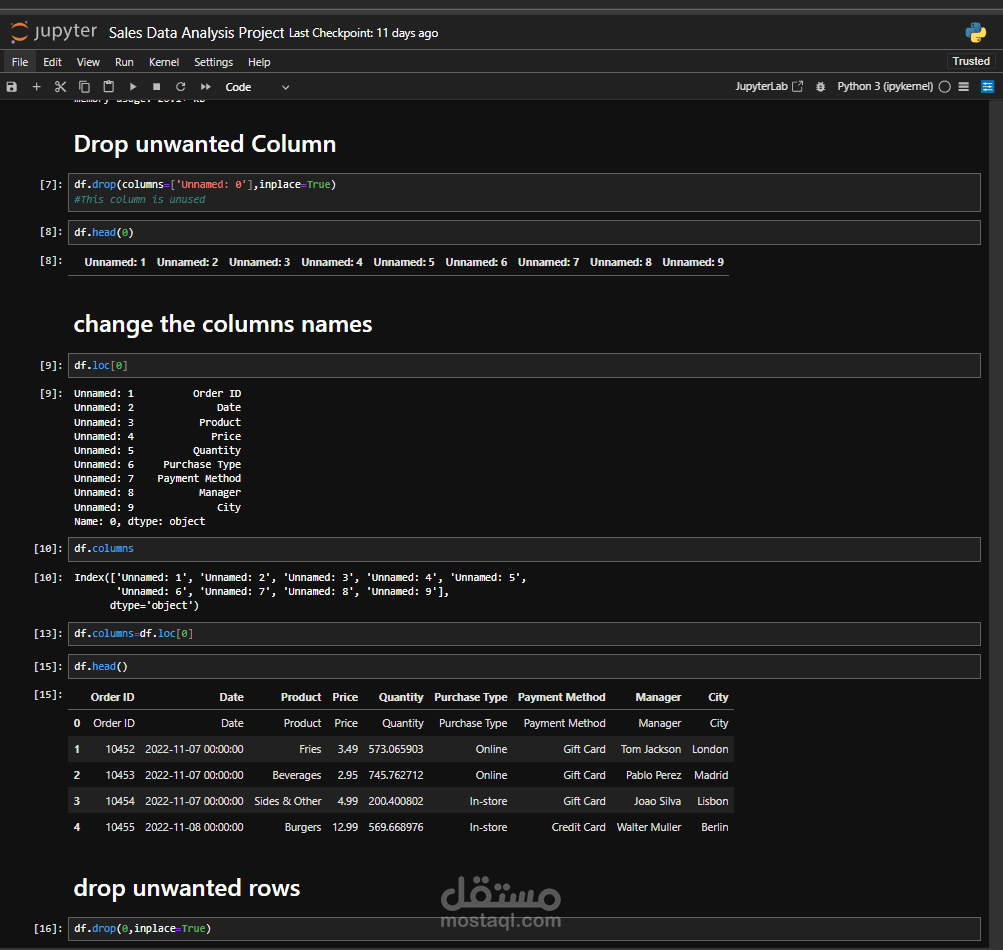Open the Kernel menu
The width and height of the screenshot is (1003, 950).
164,62
